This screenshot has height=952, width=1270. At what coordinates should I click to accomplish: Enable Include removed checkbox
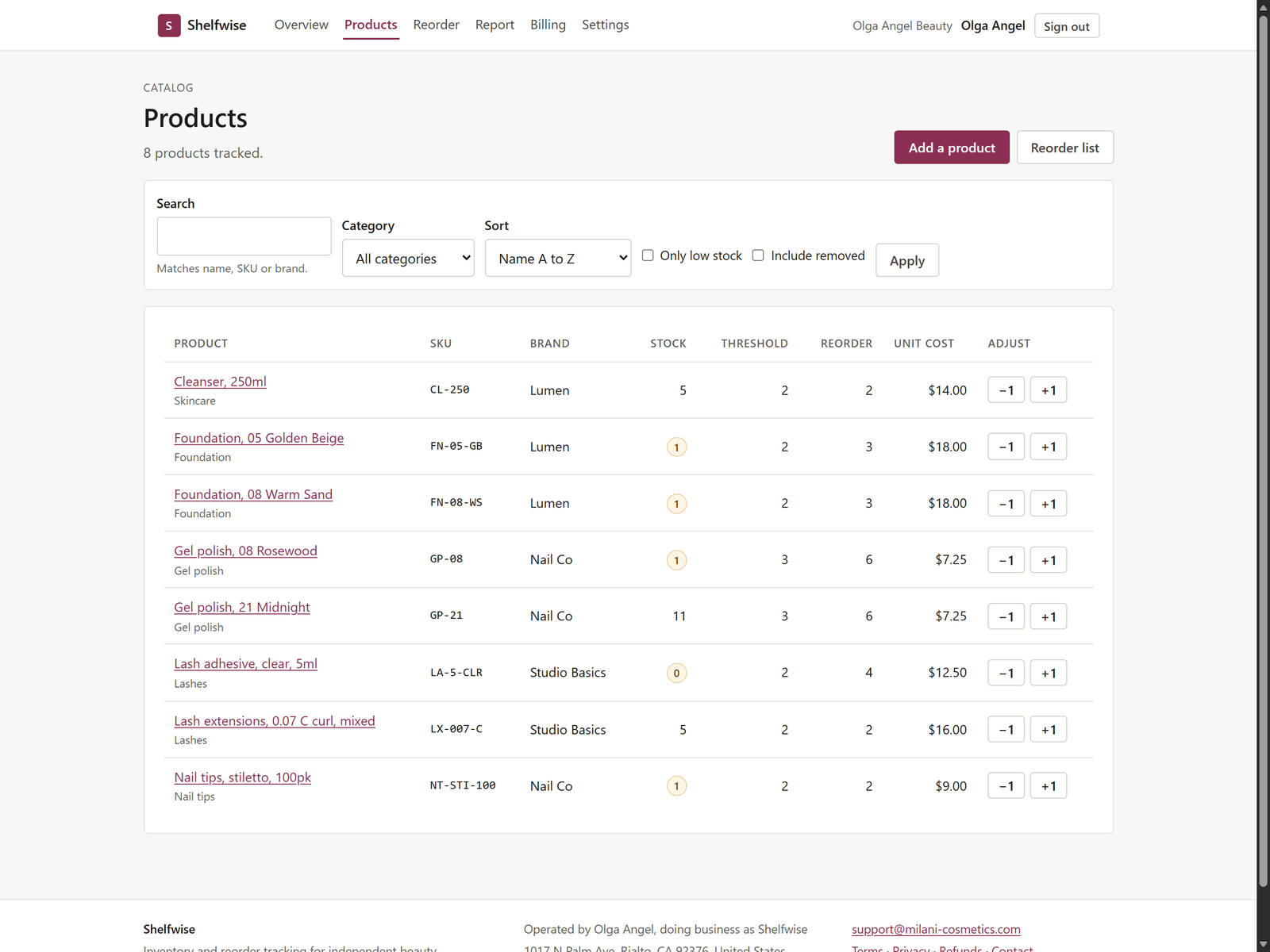tap(758, 255)
